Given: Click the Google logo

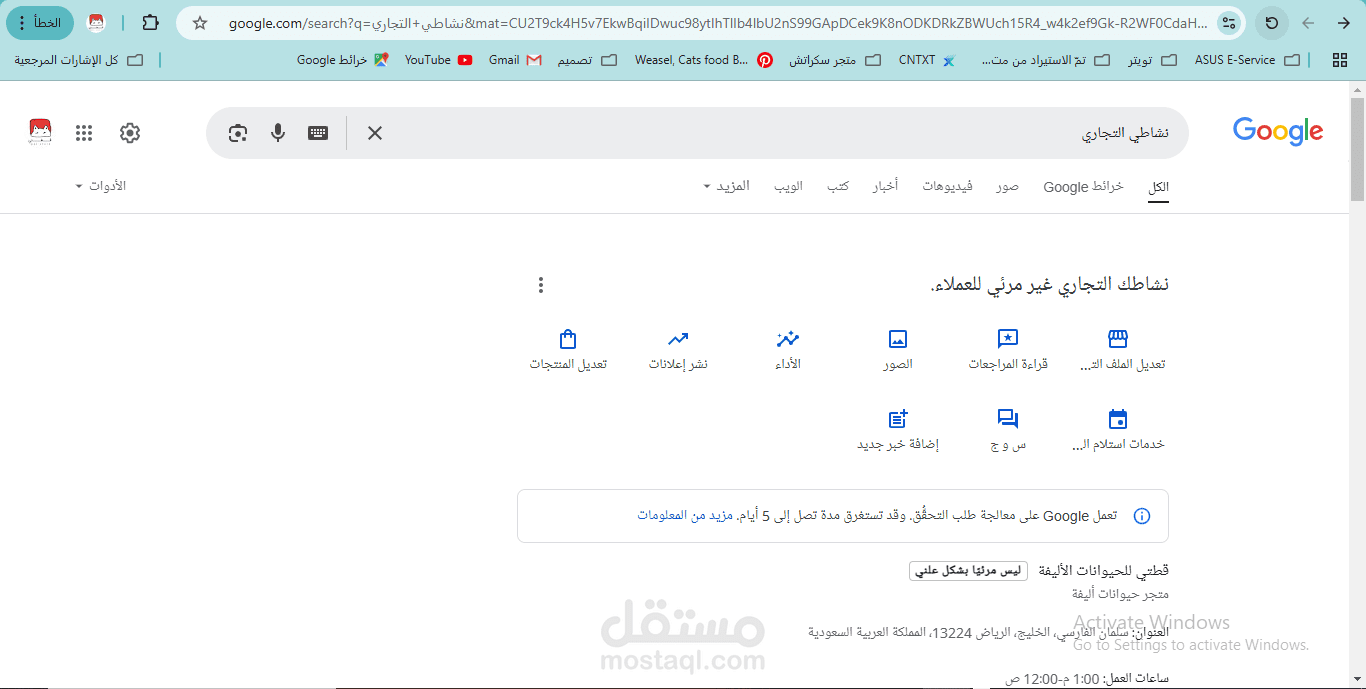Looking at the screenshot, I should 1278,132.
